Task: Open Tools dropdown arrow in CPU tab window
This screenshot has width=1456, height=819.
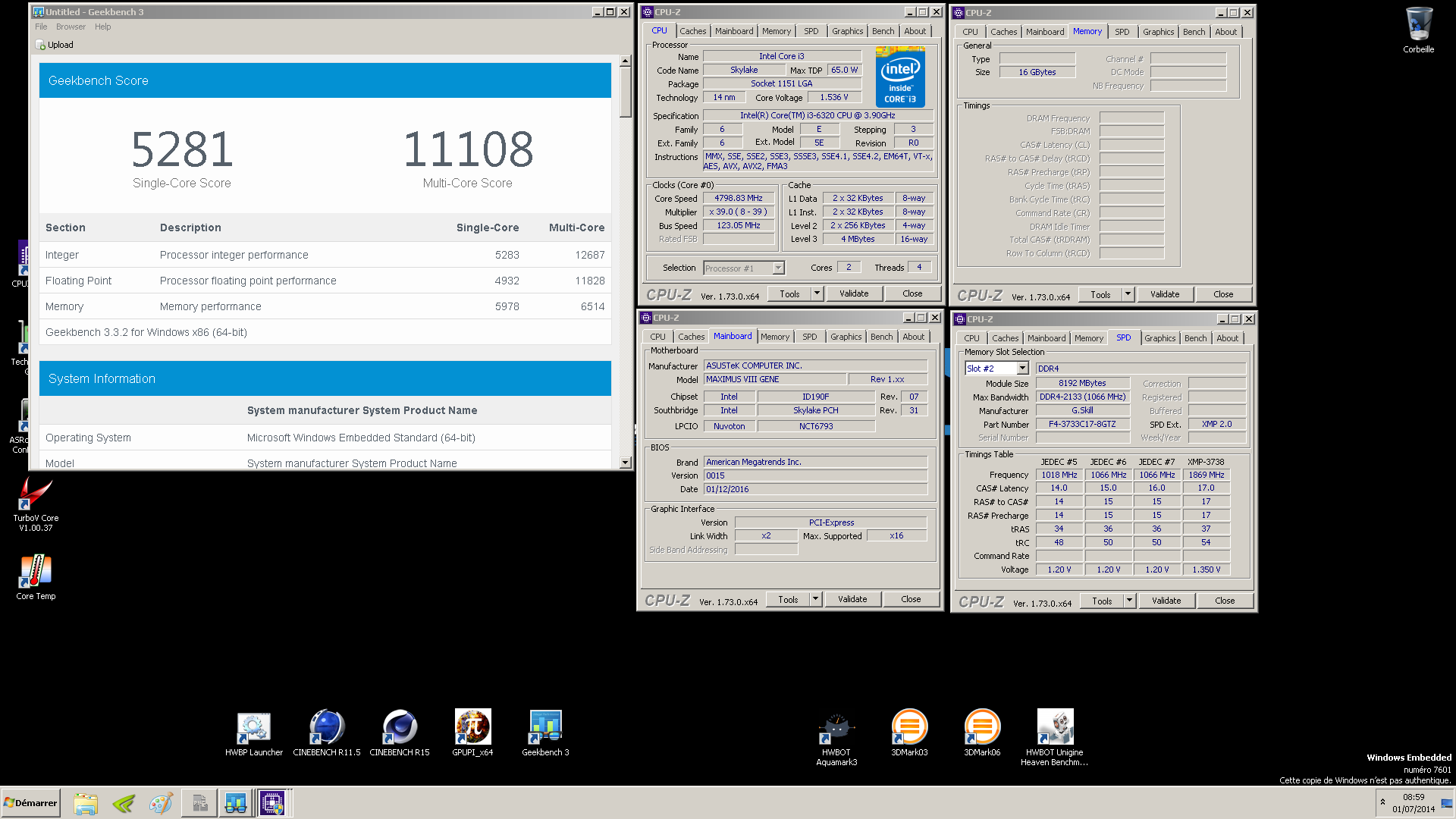Action: (x=817, y=293)
